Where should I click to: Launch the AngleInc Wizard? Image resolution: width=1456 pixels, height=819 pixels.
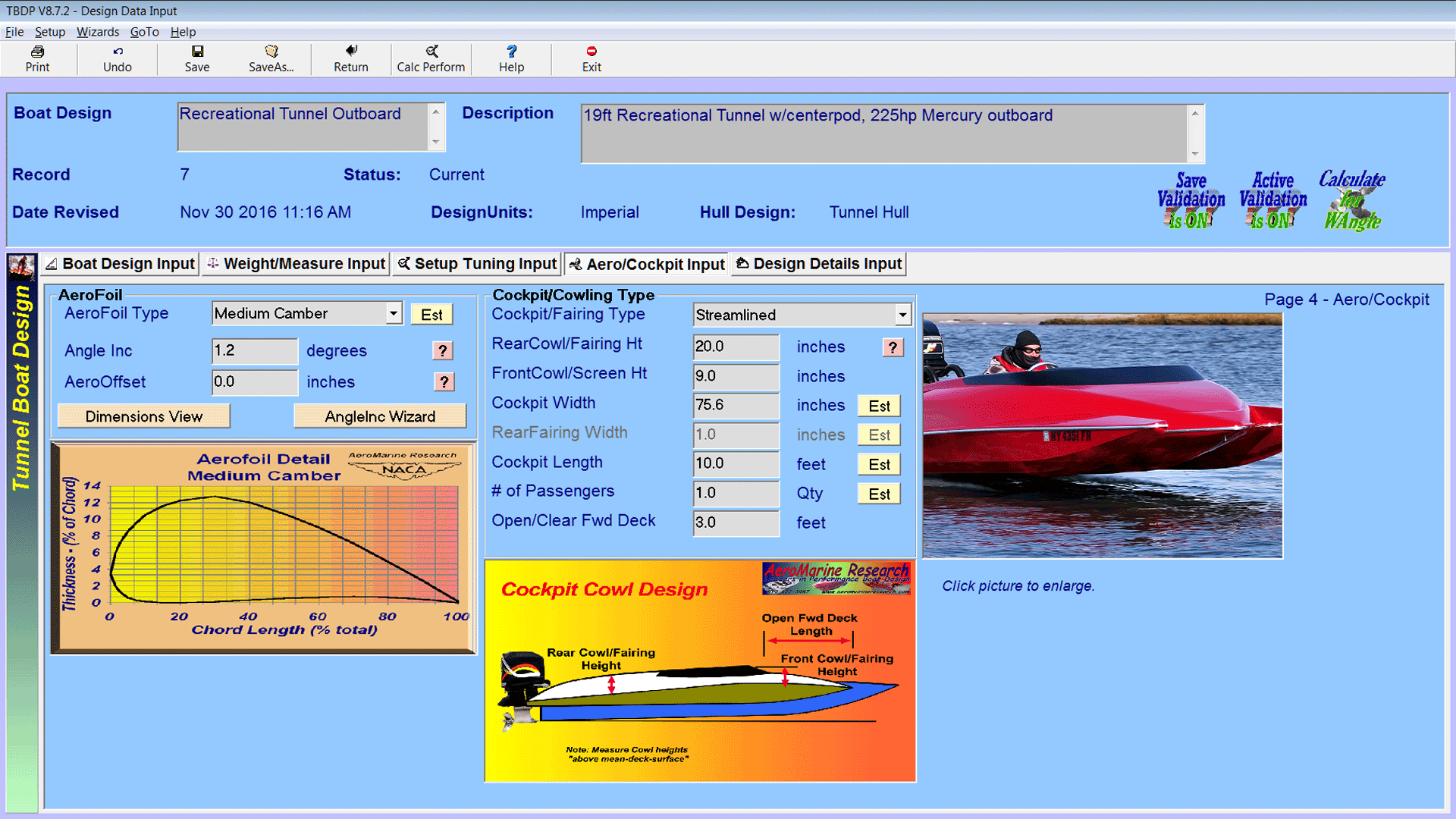pos(379,416)
